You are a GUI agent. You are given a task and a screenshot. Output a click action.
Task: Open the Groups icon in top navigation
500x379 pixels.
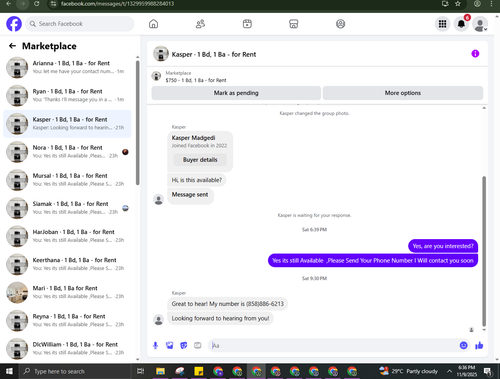tap(340, 24)
